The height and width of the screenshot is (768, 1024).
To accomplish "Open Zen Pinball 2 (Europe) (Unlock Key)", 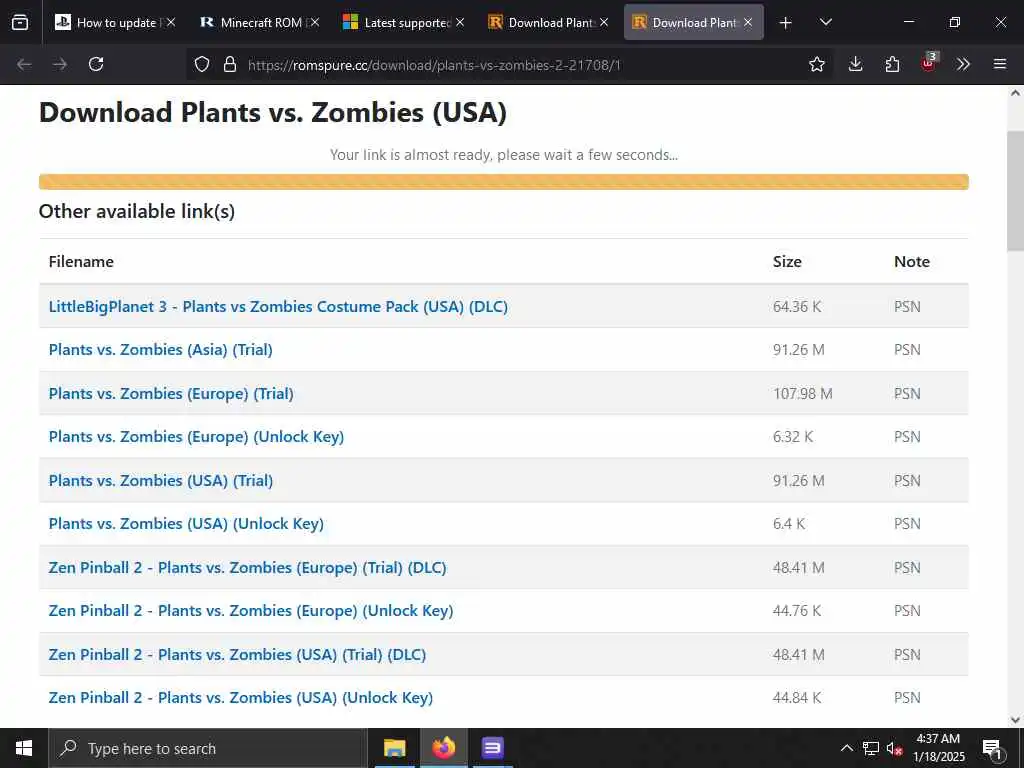I will [251, 610].
